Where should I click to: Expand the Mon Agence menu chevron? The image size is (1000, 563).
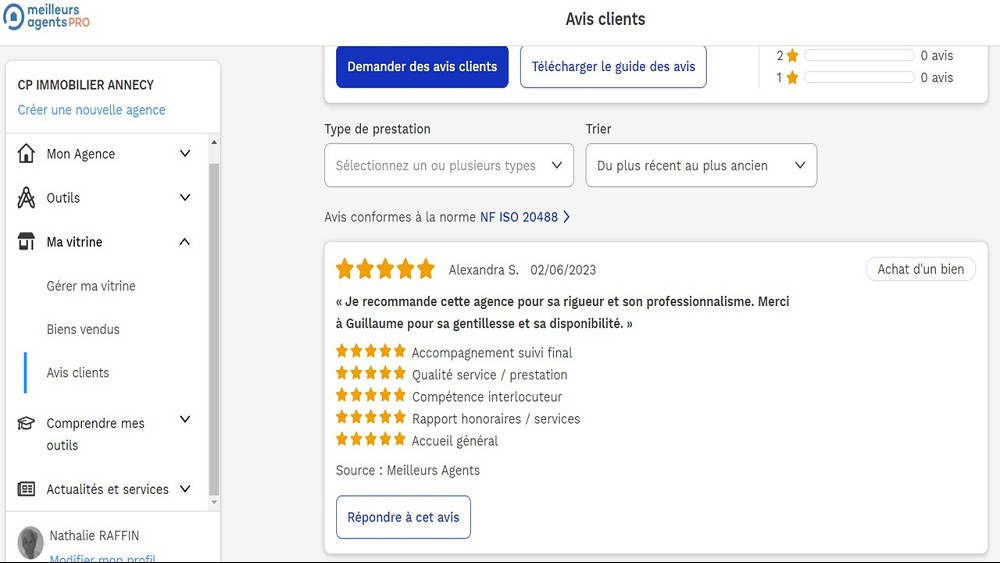(x=185, y=154)
